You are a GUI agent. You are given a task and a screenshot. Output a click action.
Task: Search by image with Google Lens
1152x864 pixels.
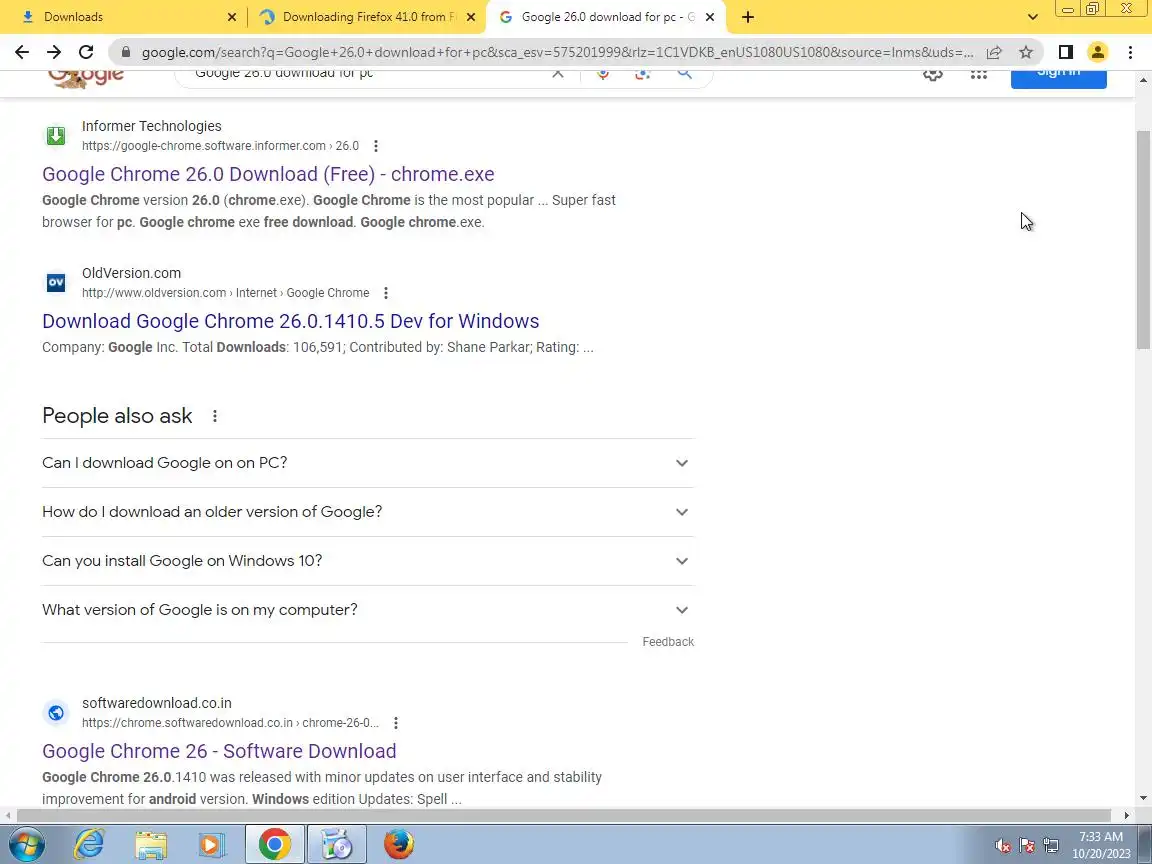(643, 73)
